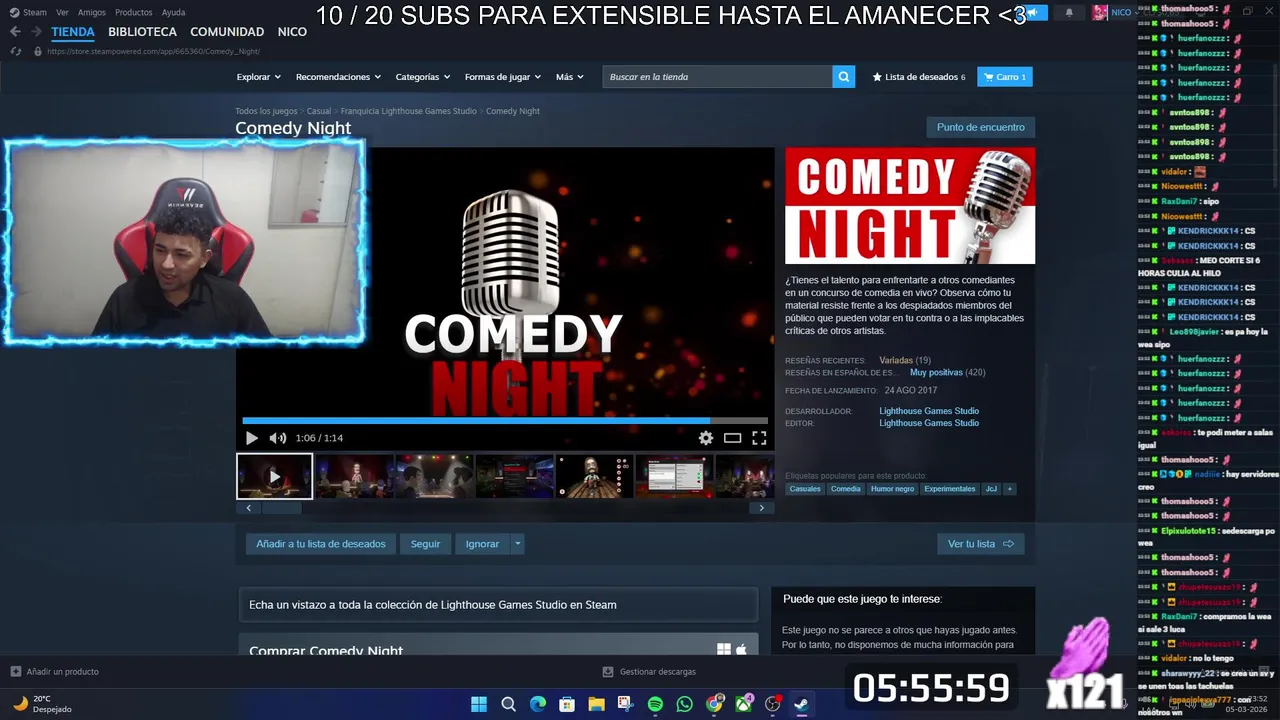Select first trailer thumbnail in strip

click(x=274, y=477)
